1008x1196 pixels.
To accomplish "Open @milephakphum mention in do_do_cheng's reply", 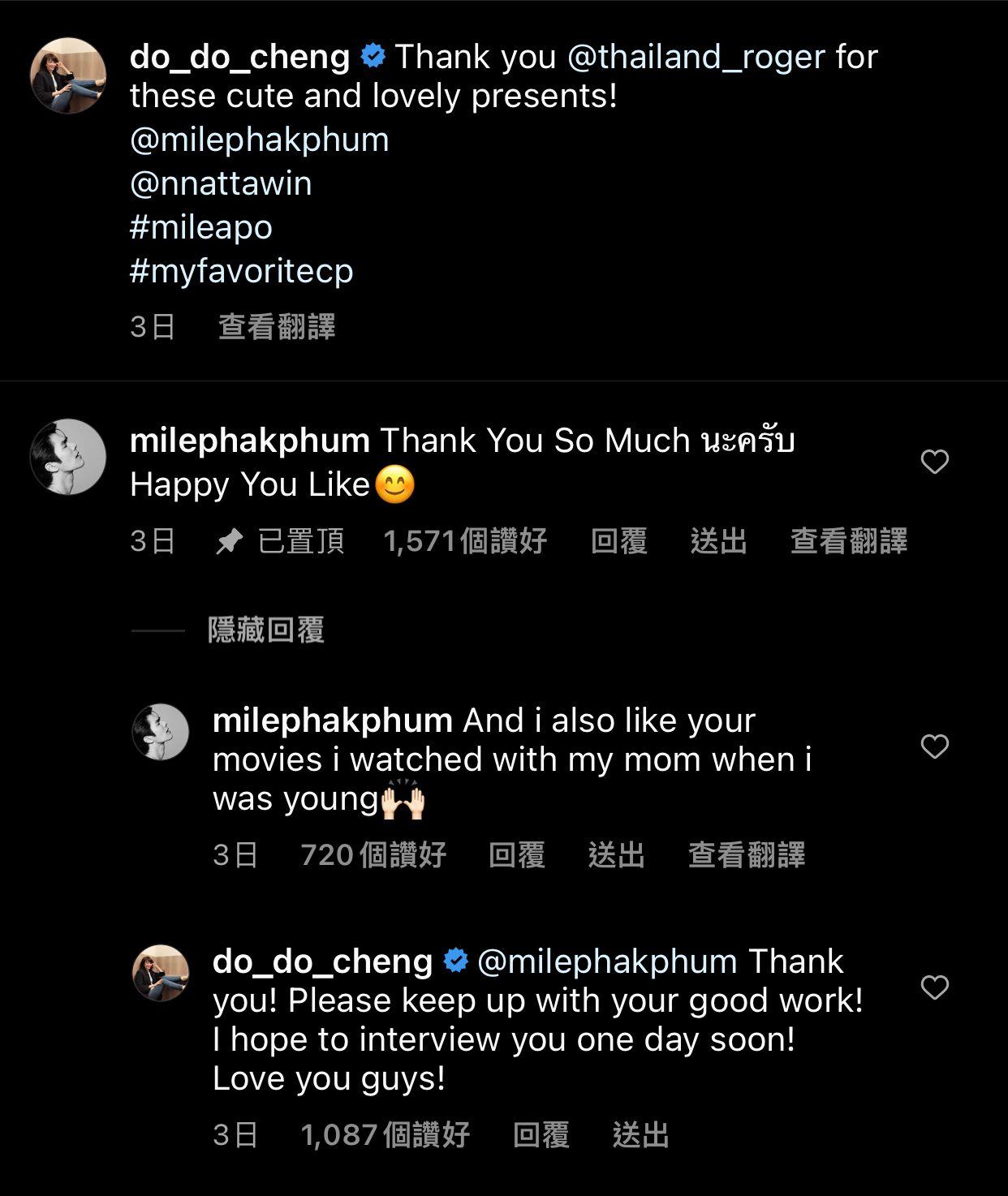I will click(x=607, y=962).
